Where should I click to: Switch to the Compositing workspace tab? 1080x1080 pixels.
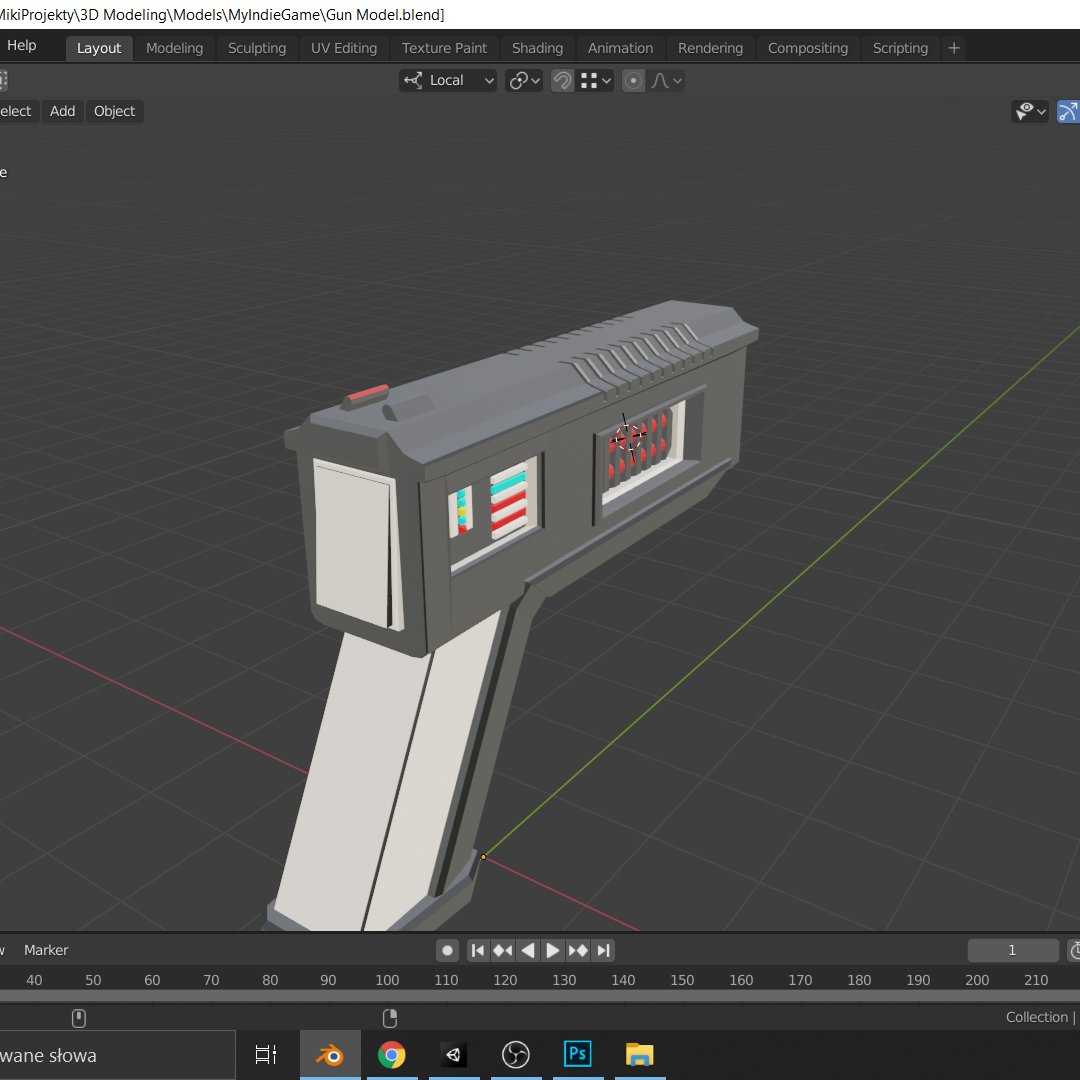tap(807, 48)
